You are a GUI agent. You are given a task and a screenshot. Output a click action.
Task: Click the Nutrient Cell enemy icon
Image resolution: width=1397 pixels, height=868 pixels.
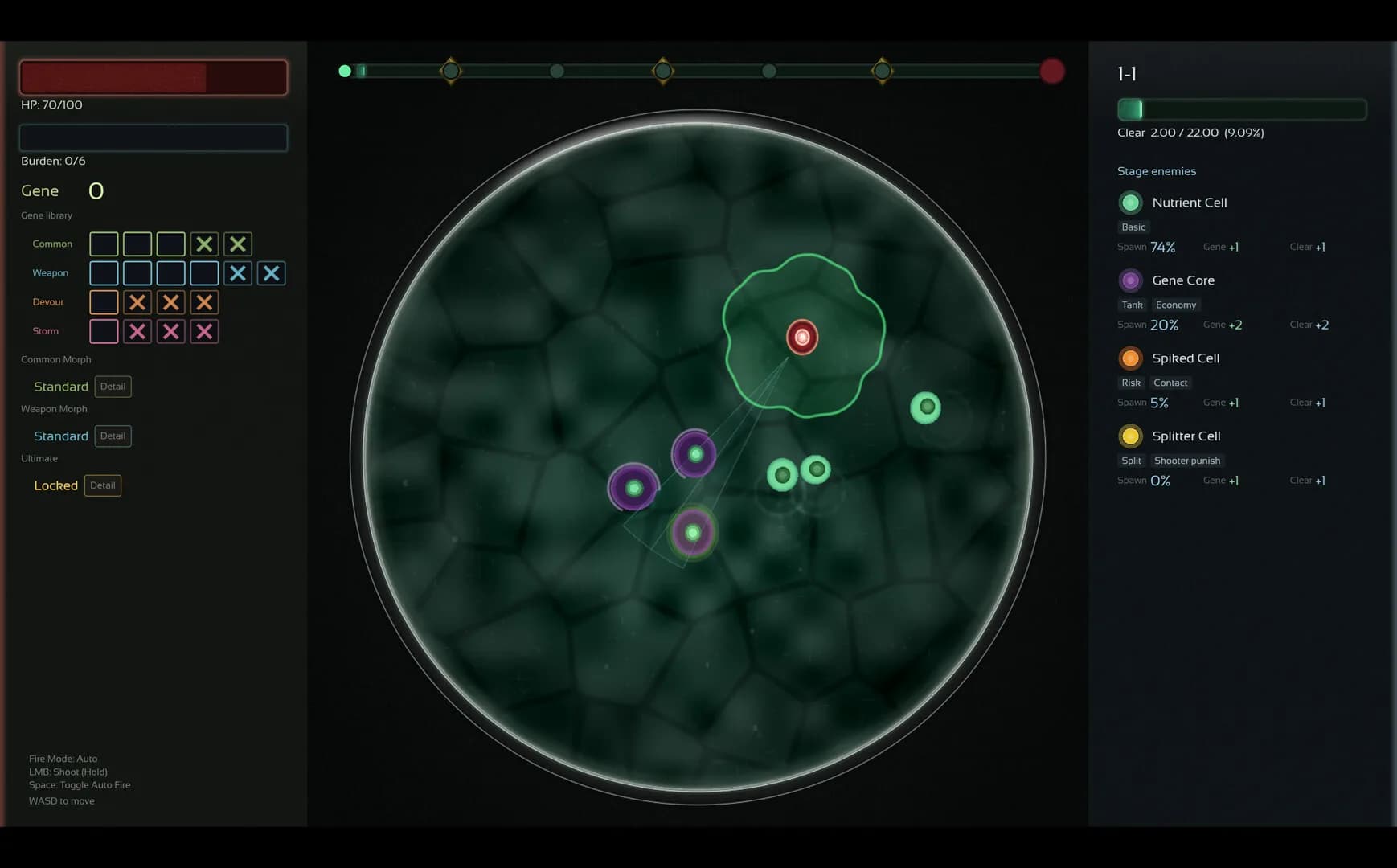point(1130,203)
